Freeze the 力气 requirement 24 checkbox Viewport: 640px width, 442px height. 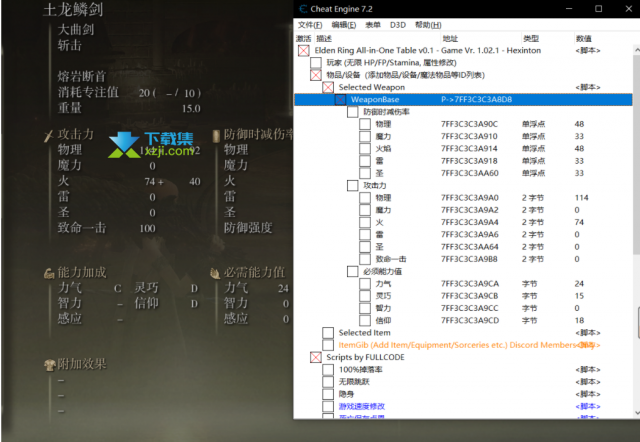click(x=365, y=284)
